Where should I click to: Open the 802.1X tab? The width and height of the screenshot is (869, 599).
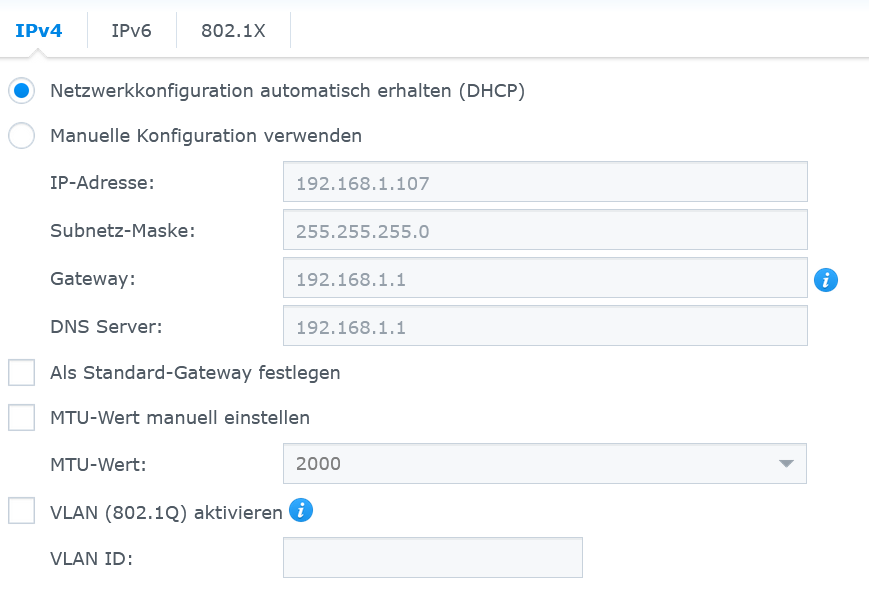233,30
